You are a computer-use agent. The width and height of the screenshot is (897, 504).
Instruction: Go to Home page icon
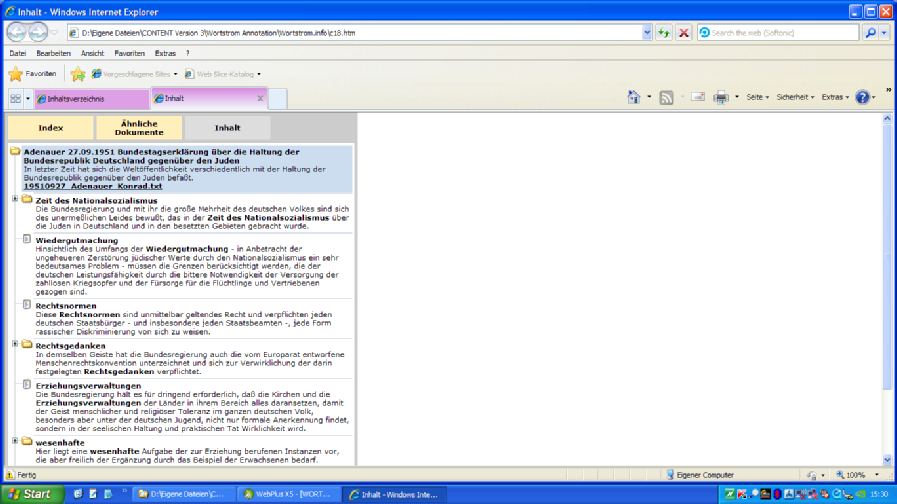tap(633, 97)
